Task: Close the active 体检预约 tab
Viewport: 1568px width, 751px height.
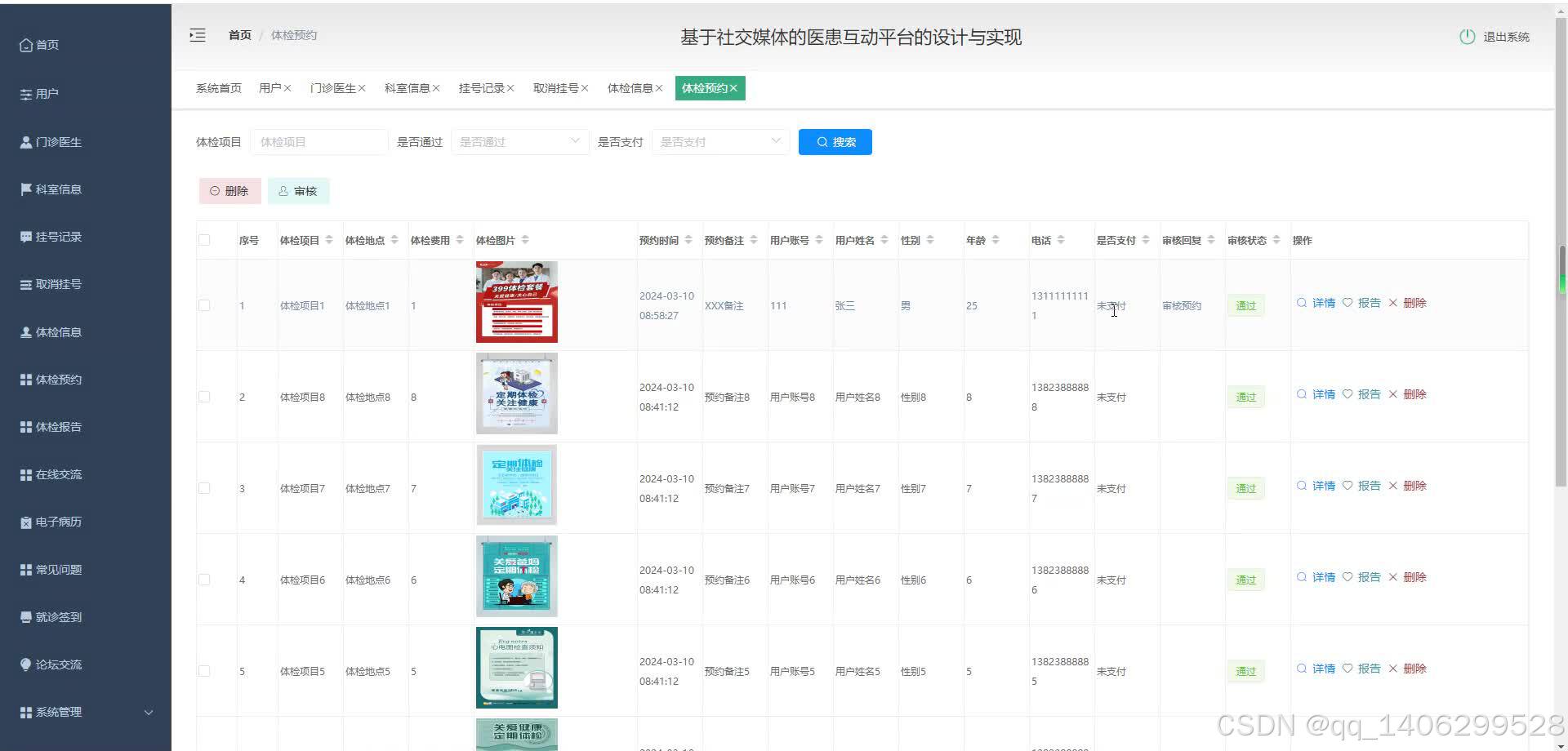Action: pyautogui.click(x=733, y=88)
